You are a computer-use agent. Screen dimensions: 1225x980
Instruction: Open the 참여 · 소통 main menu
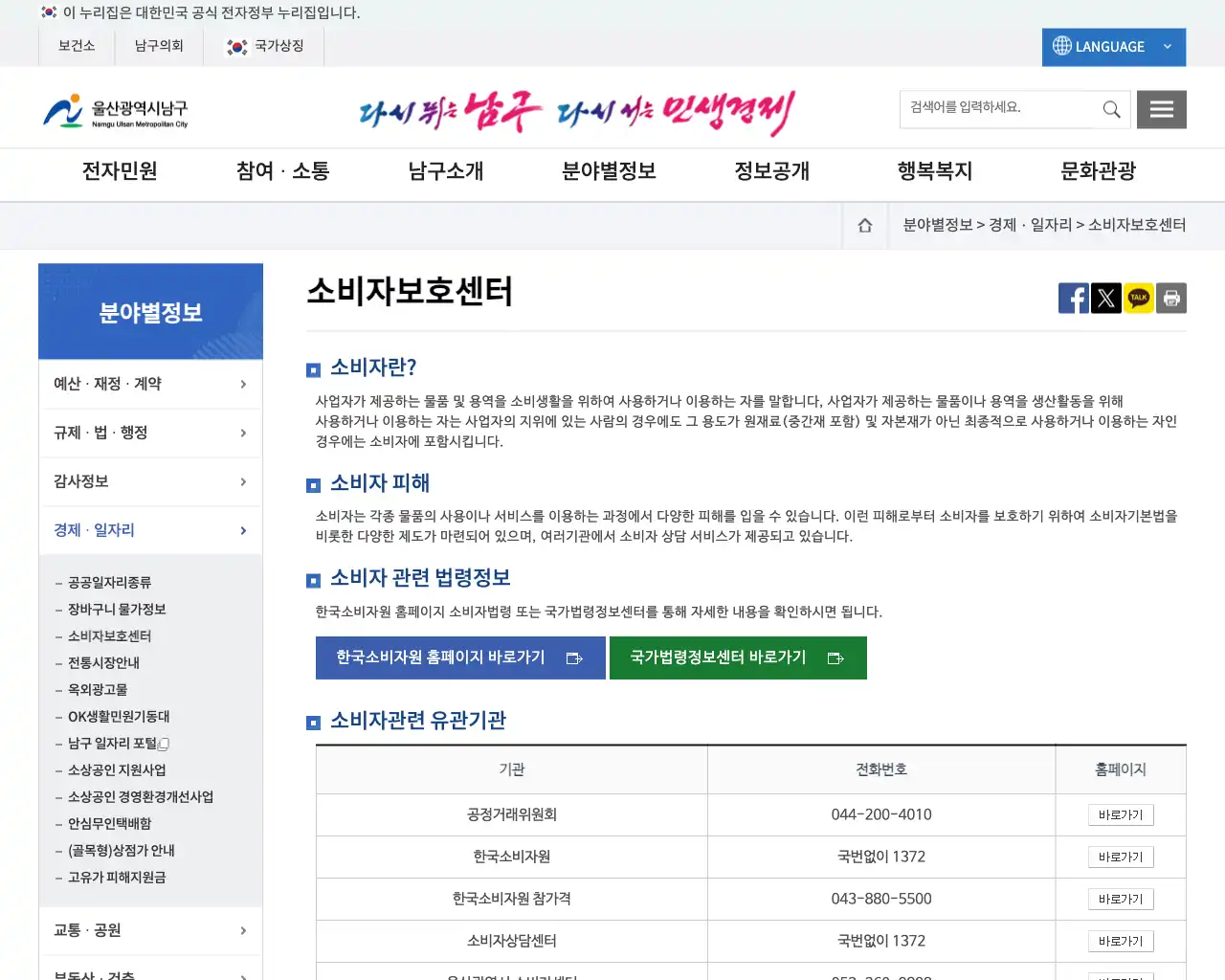(282, 171)
